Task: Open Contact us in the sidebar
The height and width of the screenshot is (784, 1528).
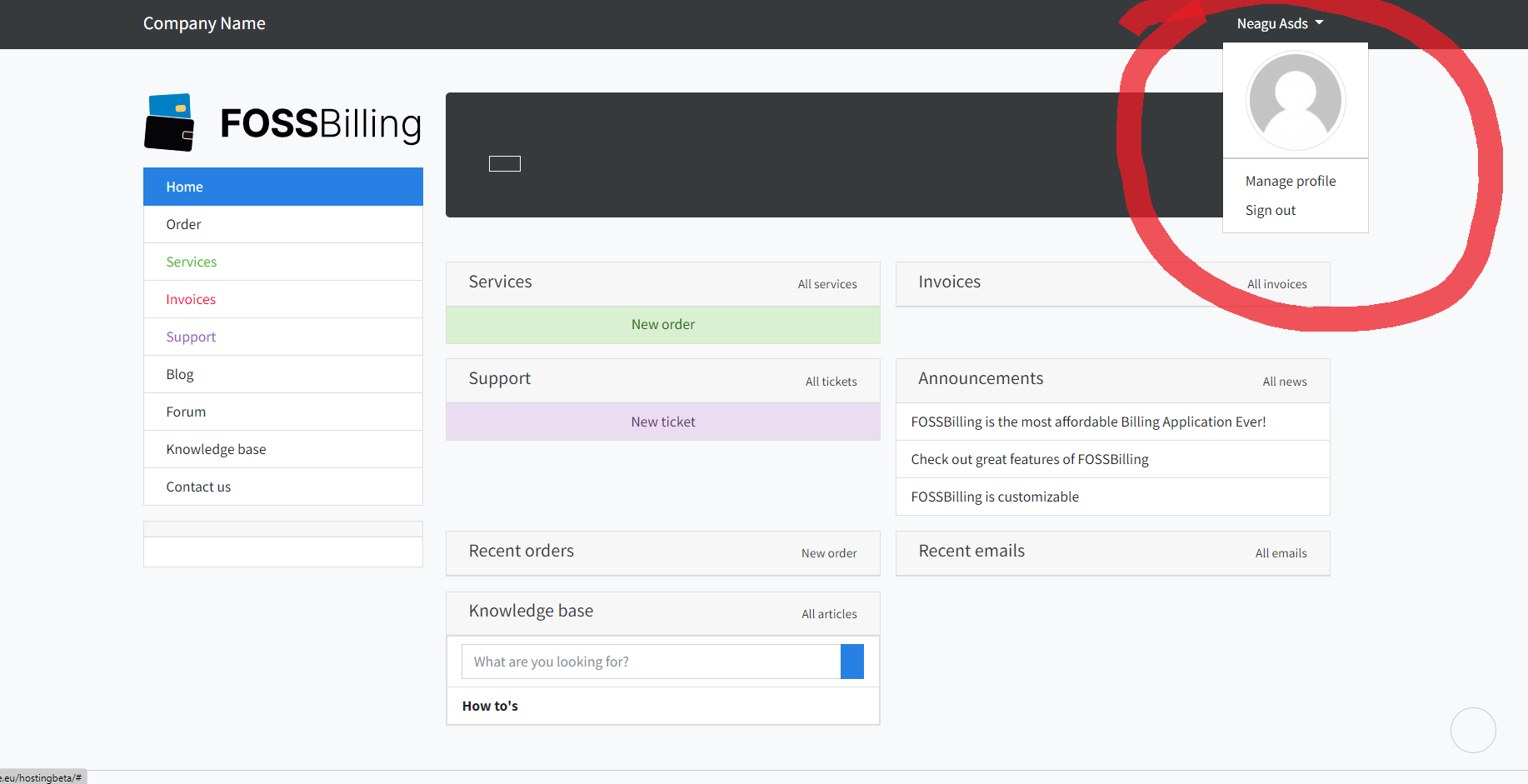Action: (x=283, y=487)
